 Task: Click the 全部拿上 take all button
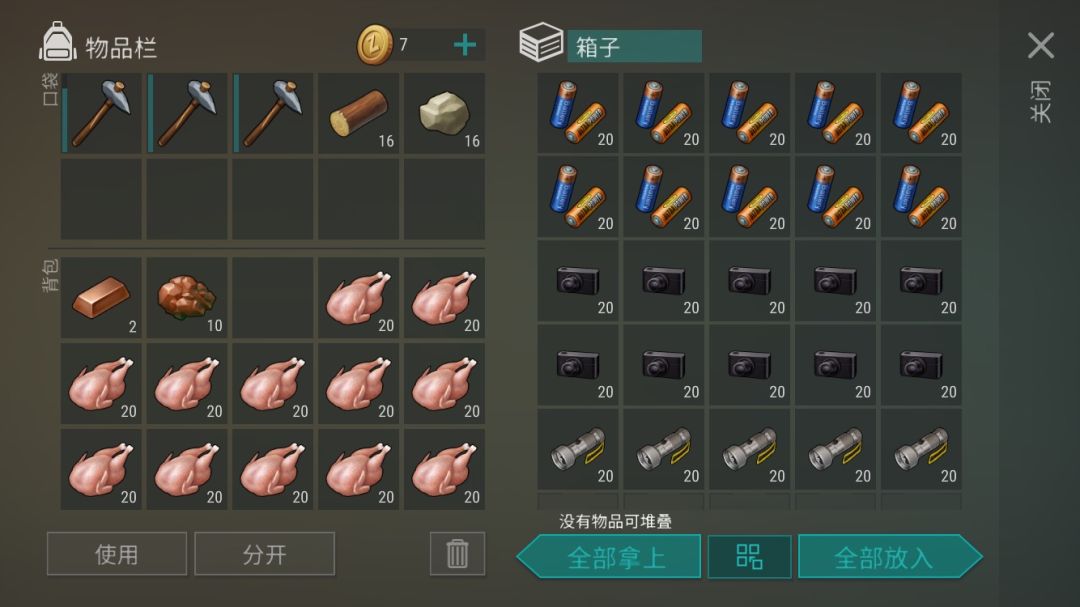click(609, 557)
